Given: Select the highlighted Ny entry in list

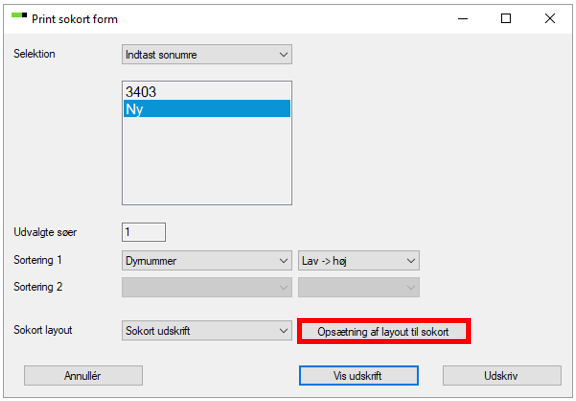Looking at the screenshot, I should 207,109.
